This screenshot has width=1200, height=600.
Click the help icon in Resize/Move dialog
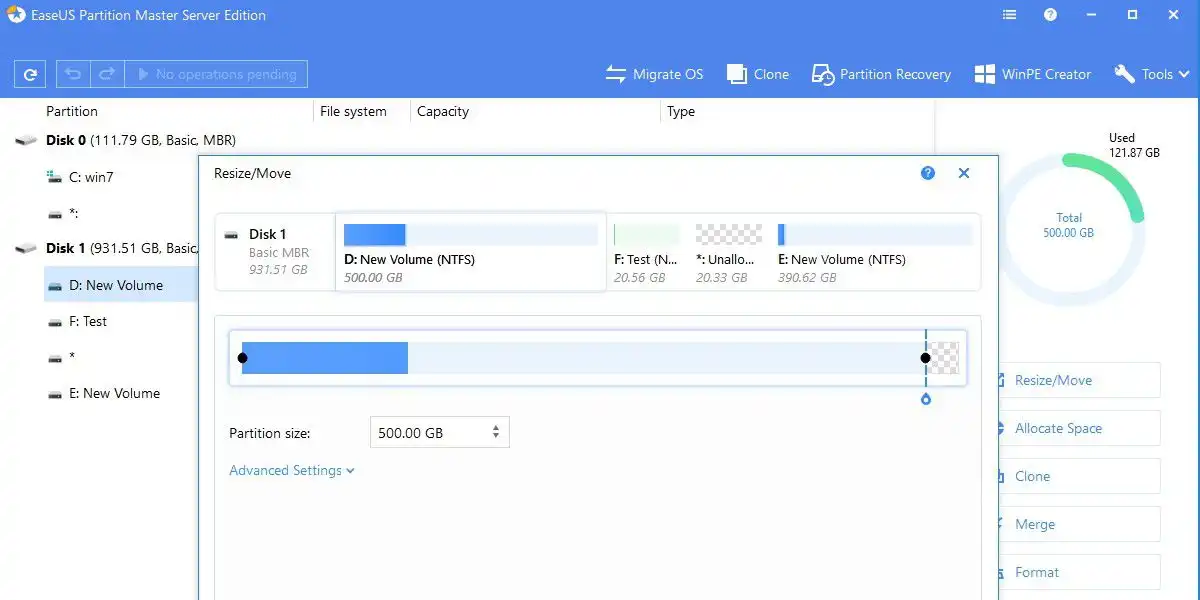928,173
